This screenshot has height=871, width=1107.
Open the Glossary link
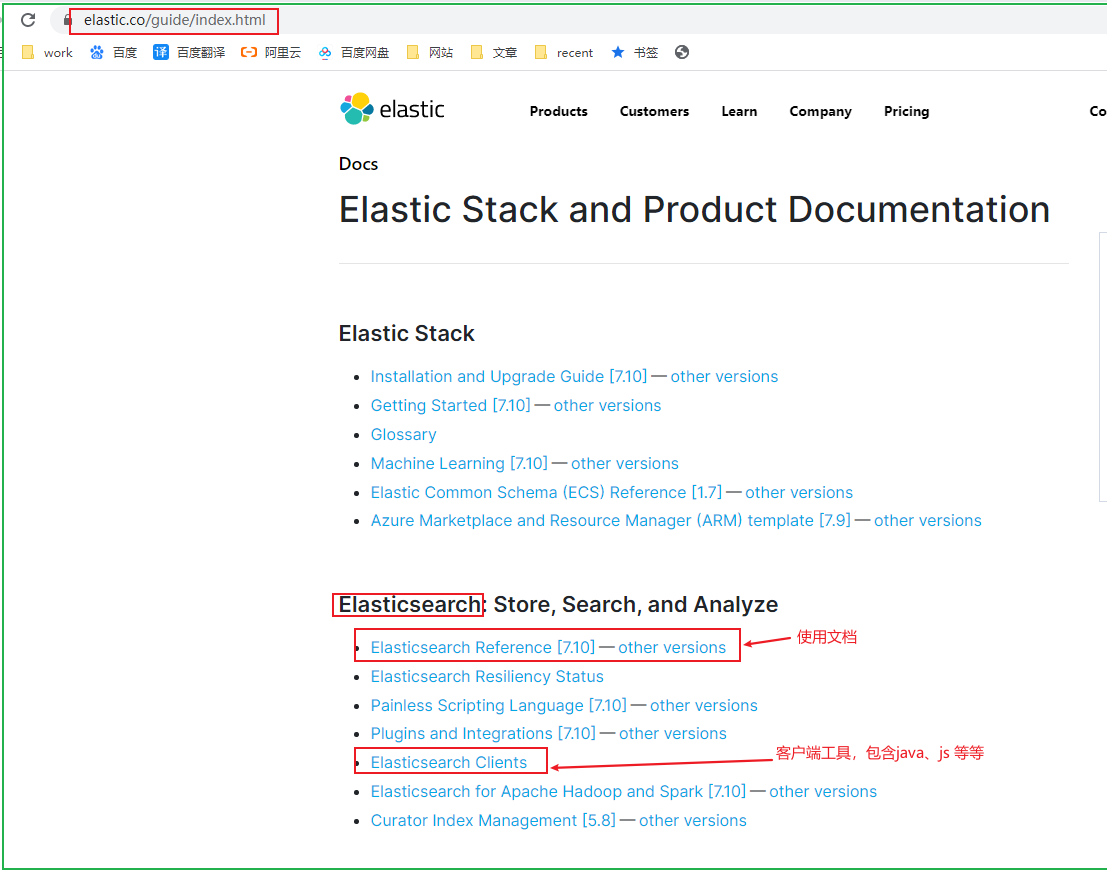click(x=403, y=434)
